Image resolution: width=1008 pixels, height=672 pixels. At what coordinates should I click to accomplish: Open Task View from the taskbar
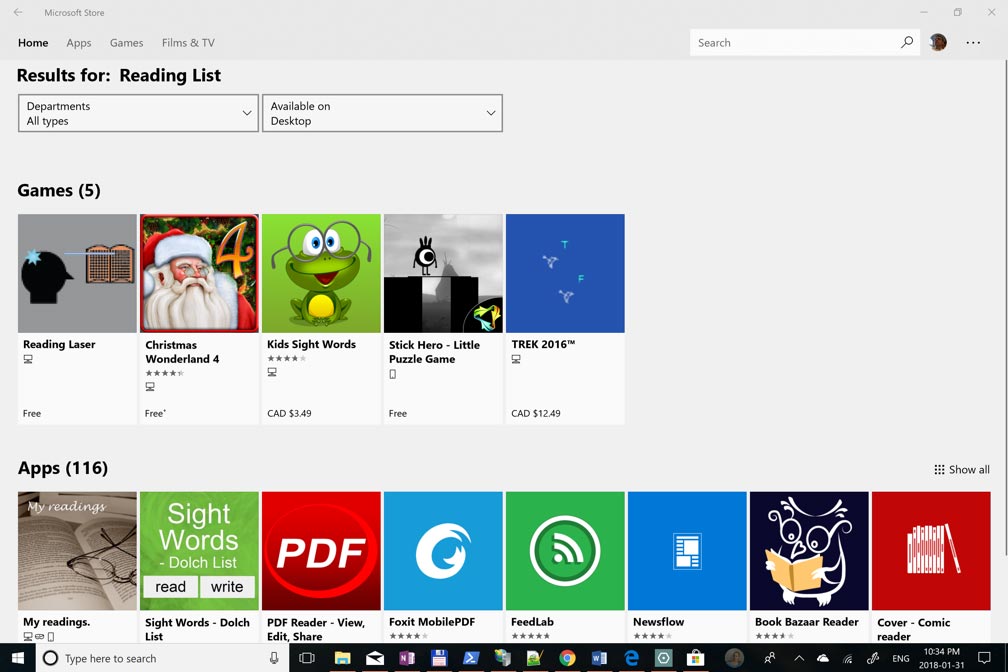point(307,658)
